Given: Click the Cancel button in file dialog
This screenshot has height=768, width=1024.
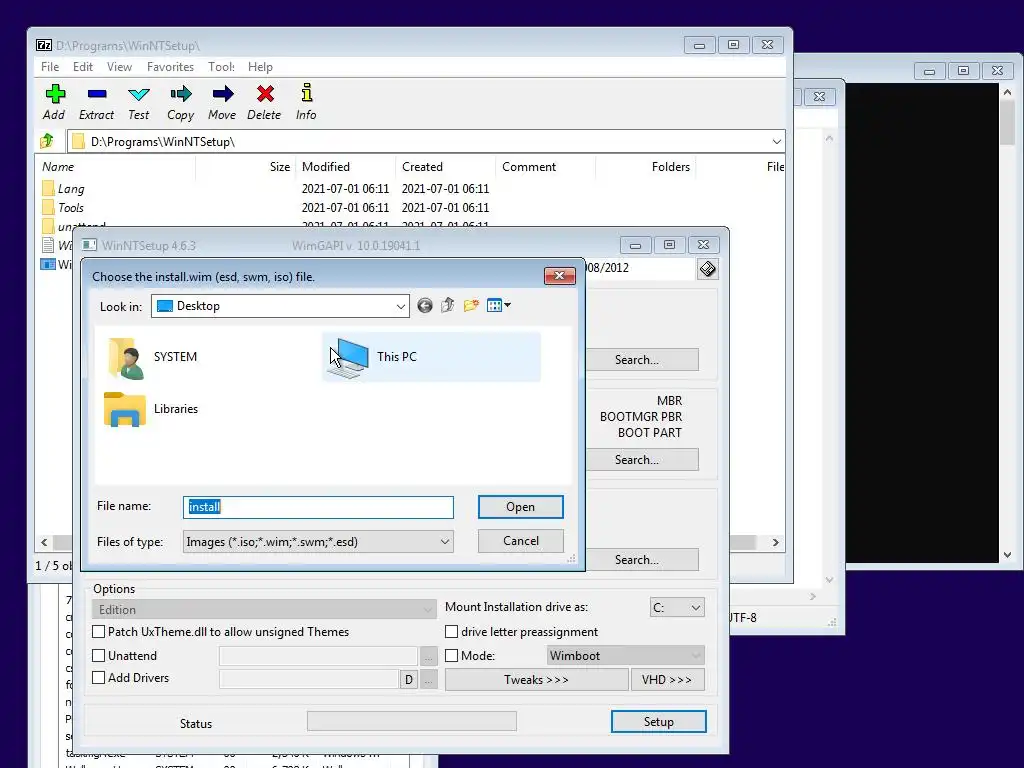Looking at the screenshot, I should tap(520, 541).
